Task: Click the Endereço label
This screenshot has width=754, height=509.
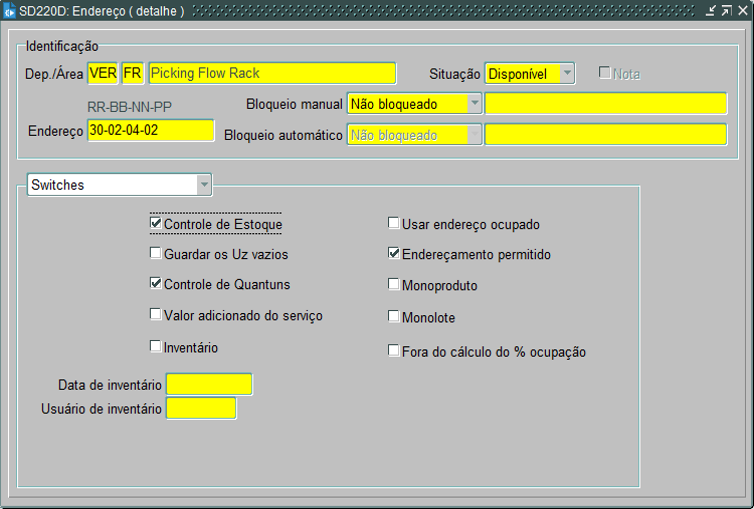Action: tap(55, 131)
